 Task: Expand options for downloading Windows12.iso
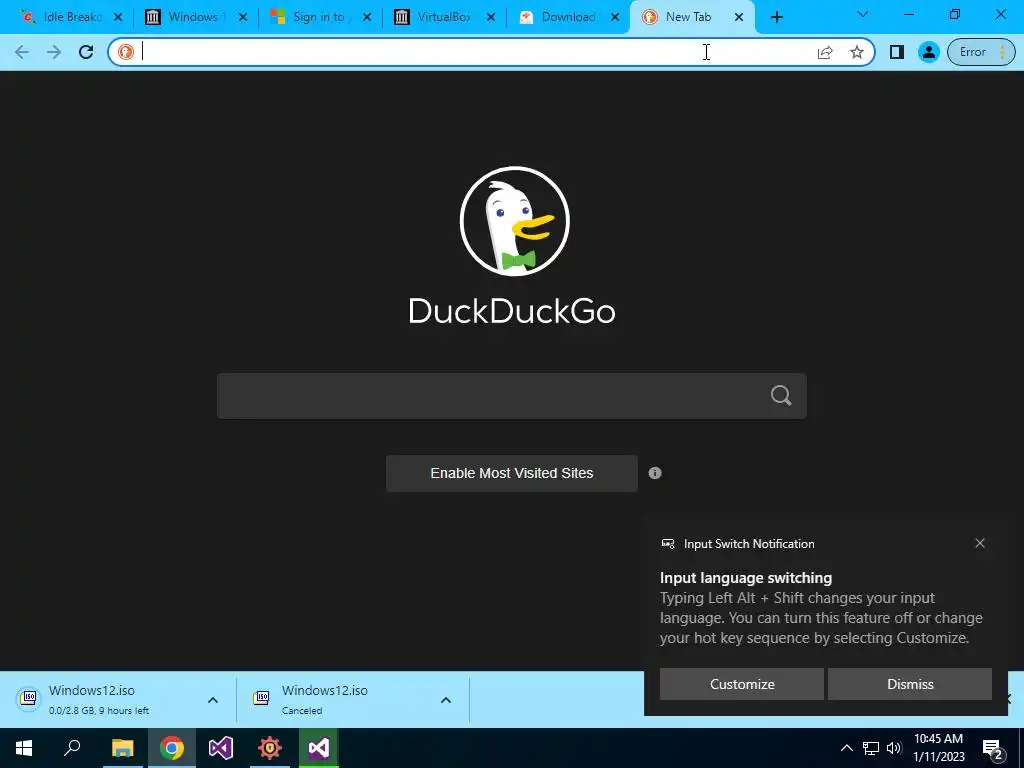[x=213, y=700]
